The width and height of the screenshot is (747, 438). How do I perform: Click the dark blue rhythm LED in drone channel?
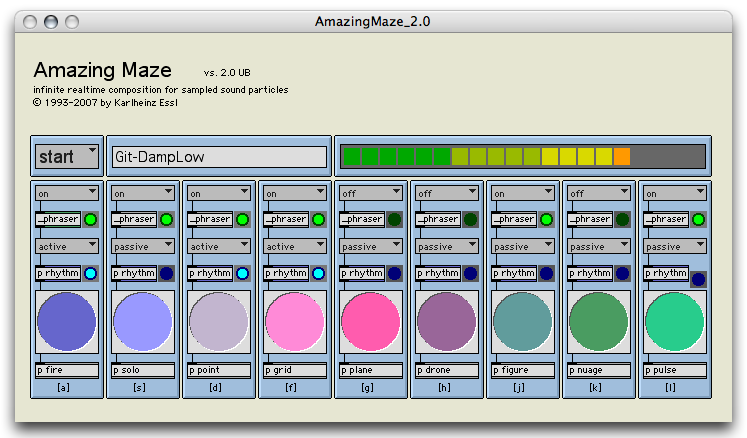click(470, 274)
